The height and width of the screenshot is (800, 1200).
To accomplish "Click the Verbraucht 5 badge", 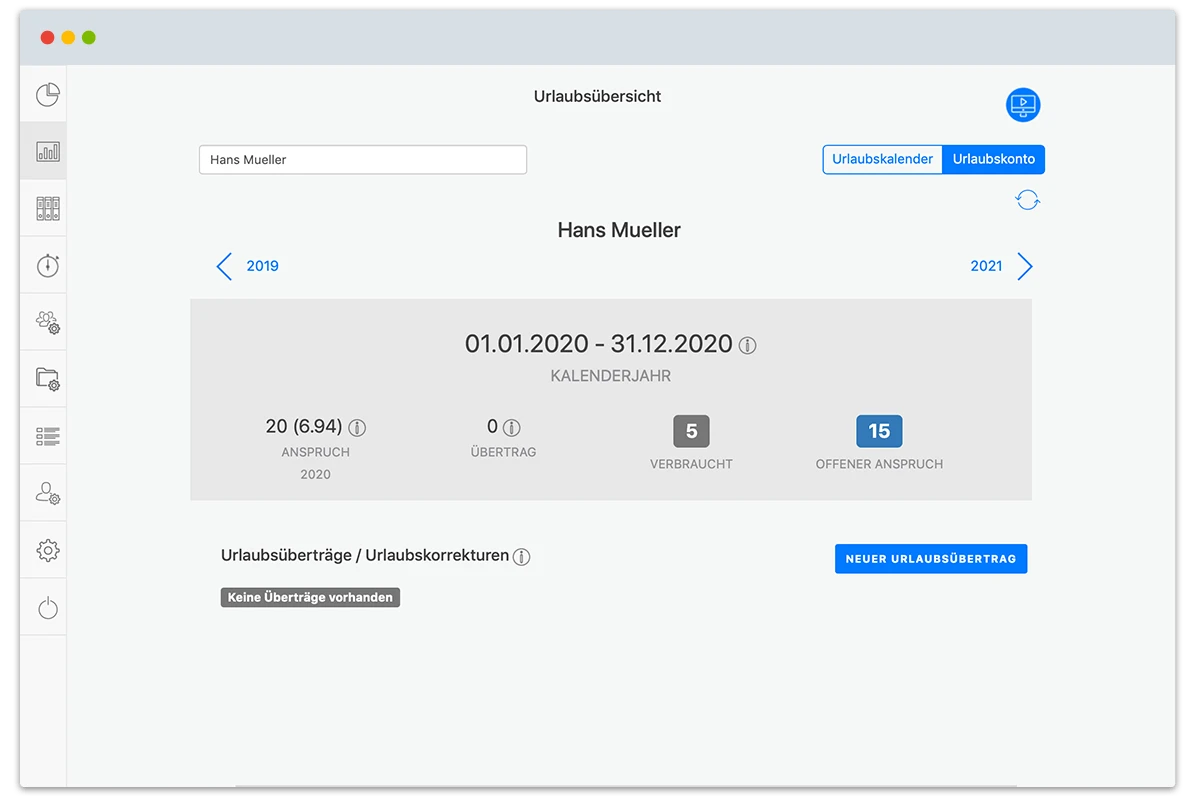I will click(691, 432).
